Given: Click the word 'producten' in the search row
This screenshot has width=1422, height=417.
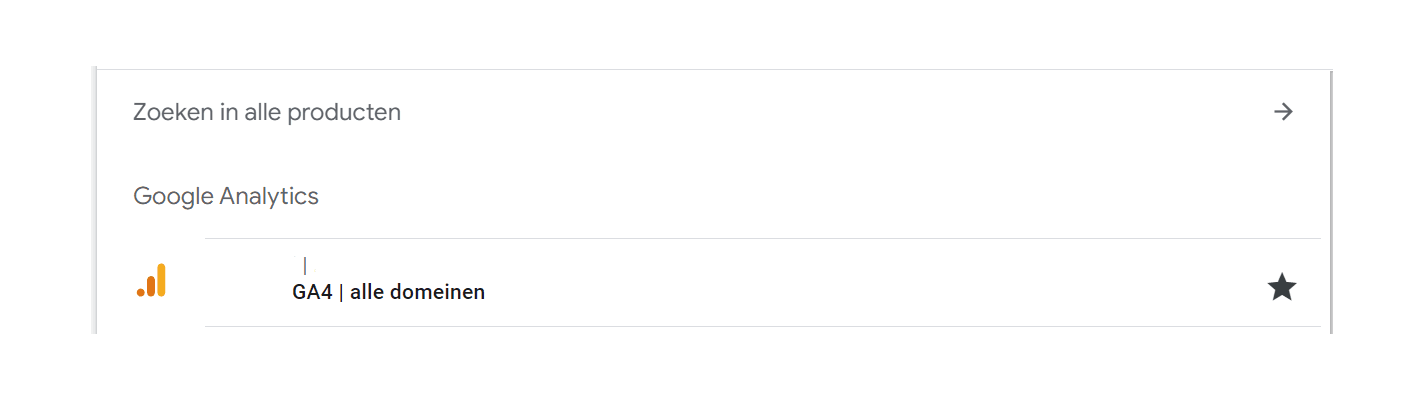Looking at the screenshot, I should tap(344, 113).
